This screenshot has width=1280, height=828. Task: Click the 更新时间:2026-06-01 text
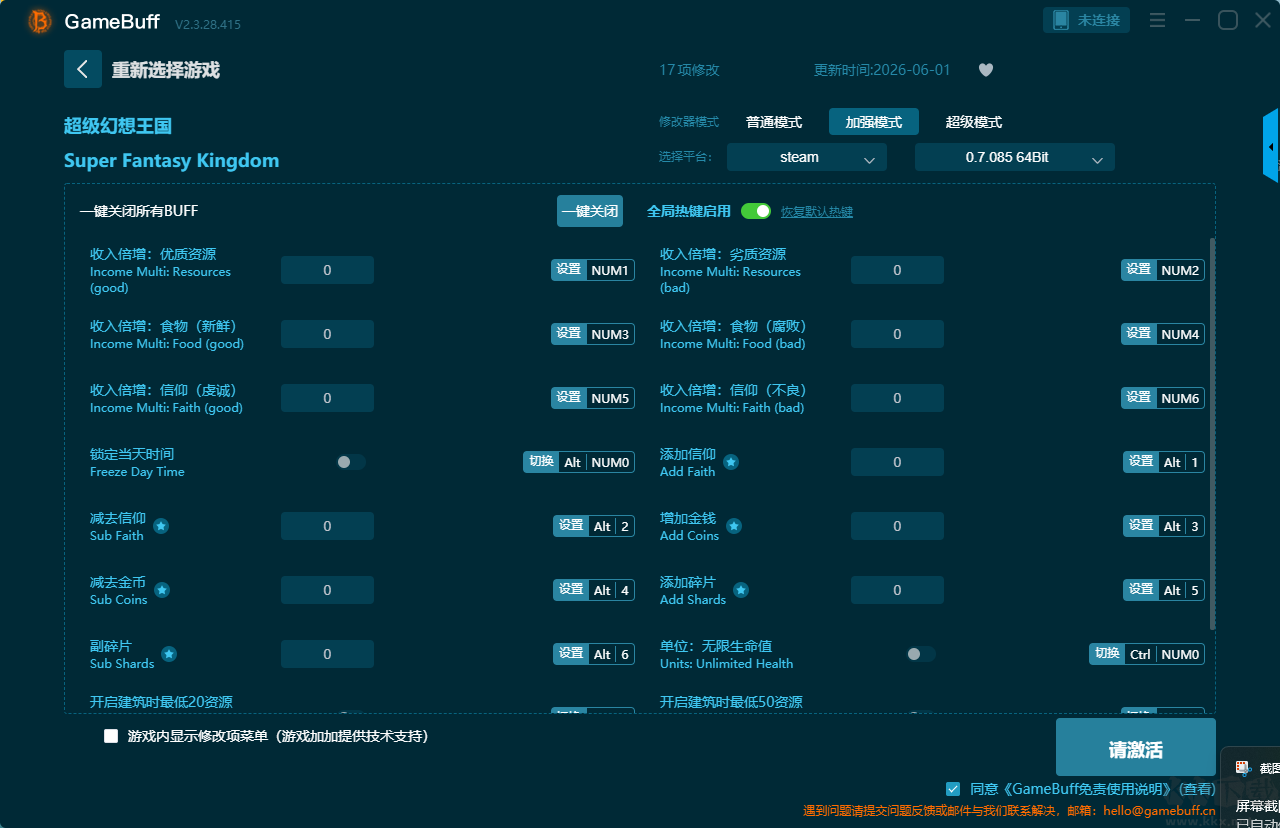pos(882,70)
